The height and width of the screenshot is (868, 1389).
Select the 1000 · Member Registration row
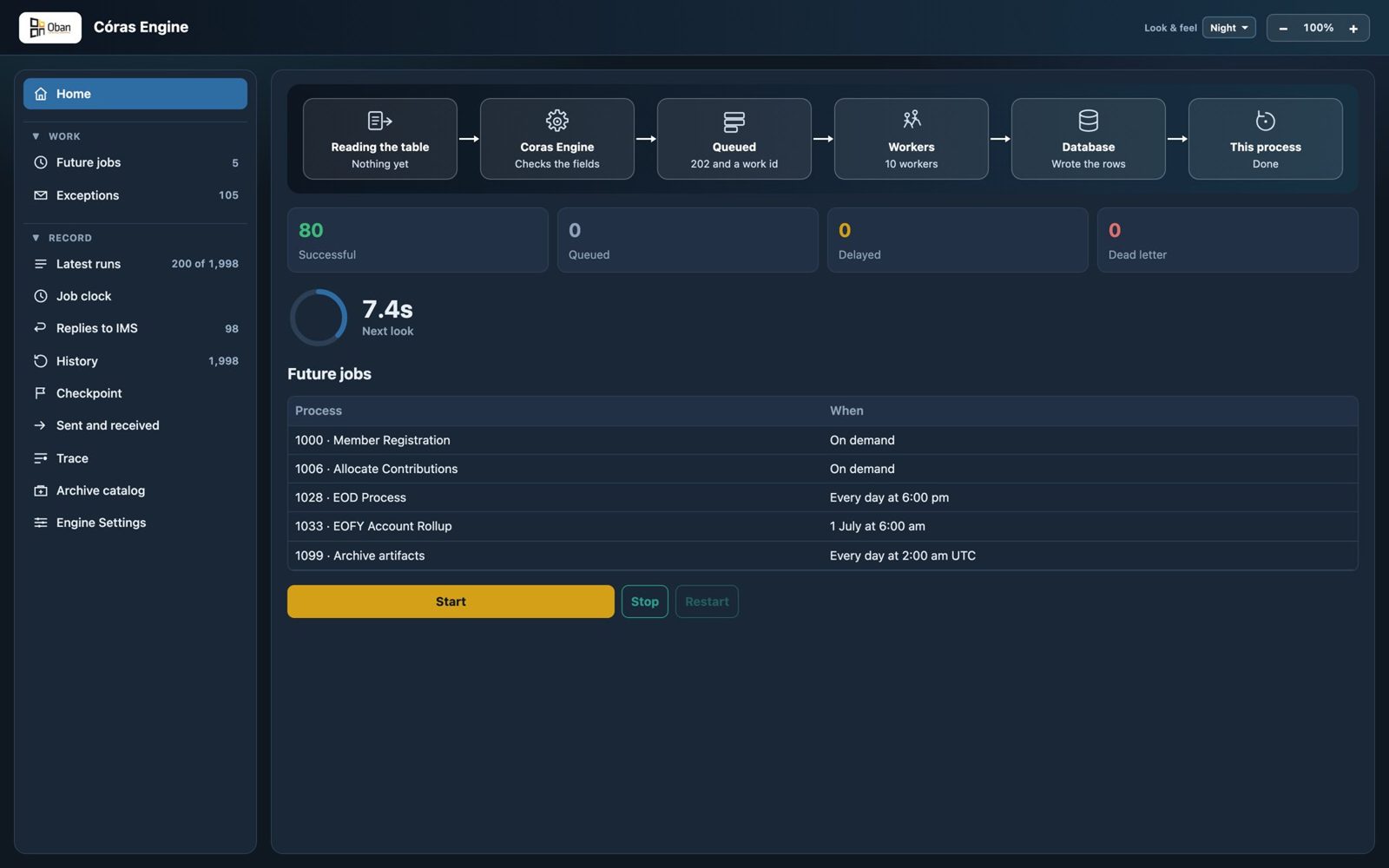point(822,440)
